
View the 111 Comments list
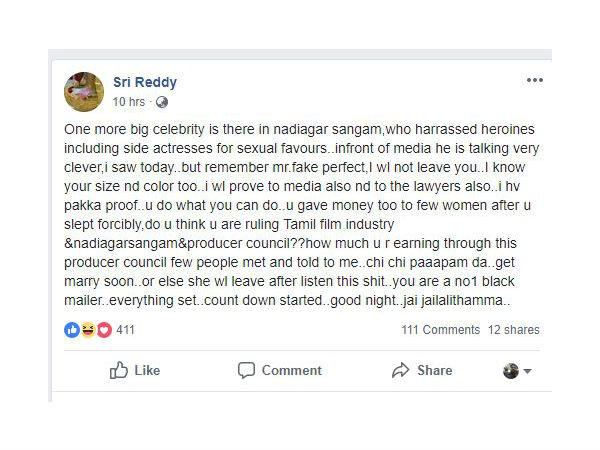pyautogui.click(x=440, y=330)
